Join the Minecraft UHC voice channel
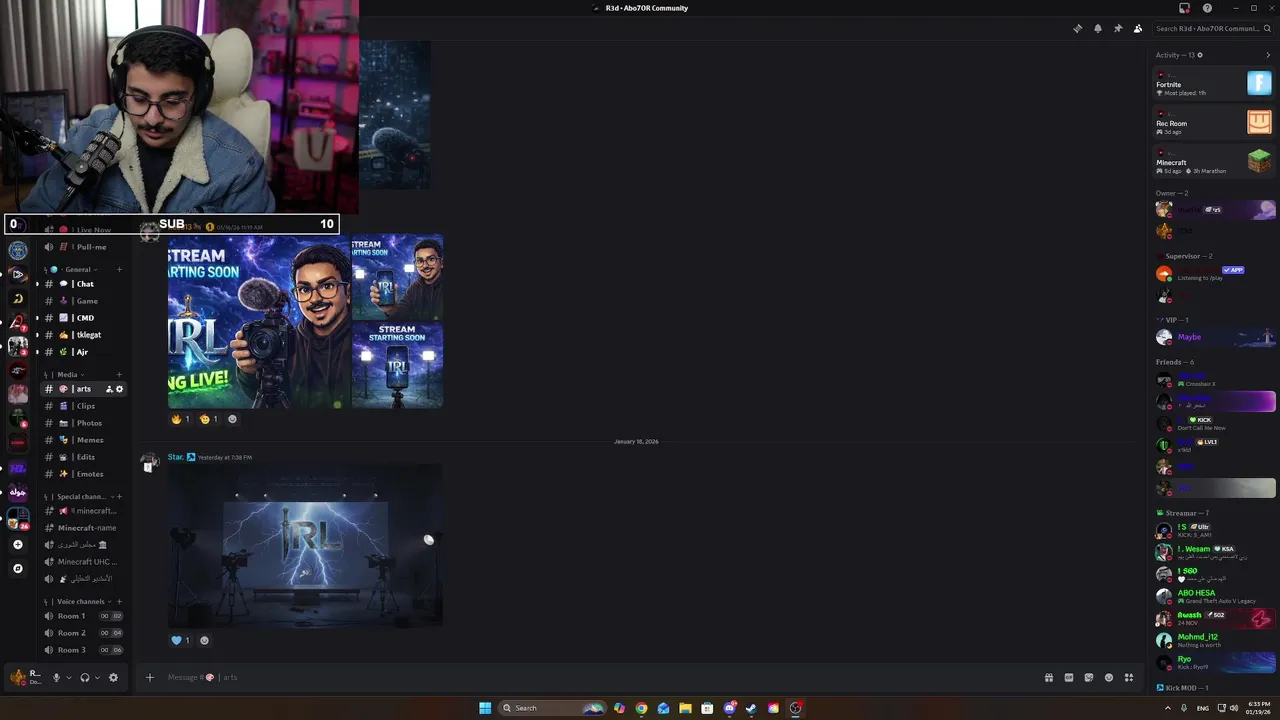This screenshot has width=1280, height=720. point(84,562)
